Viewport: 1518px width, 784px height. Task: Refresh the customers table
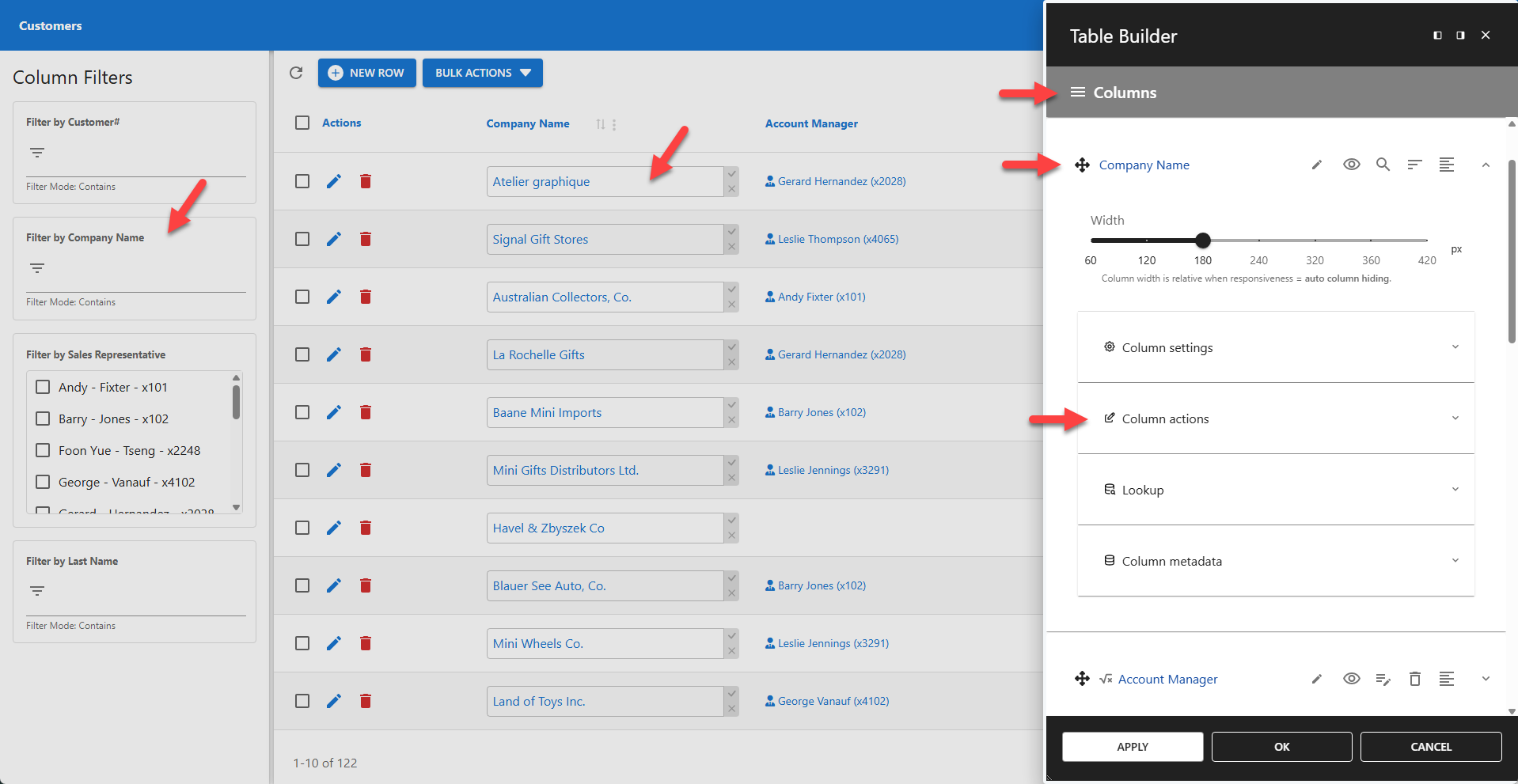point(296,73)
